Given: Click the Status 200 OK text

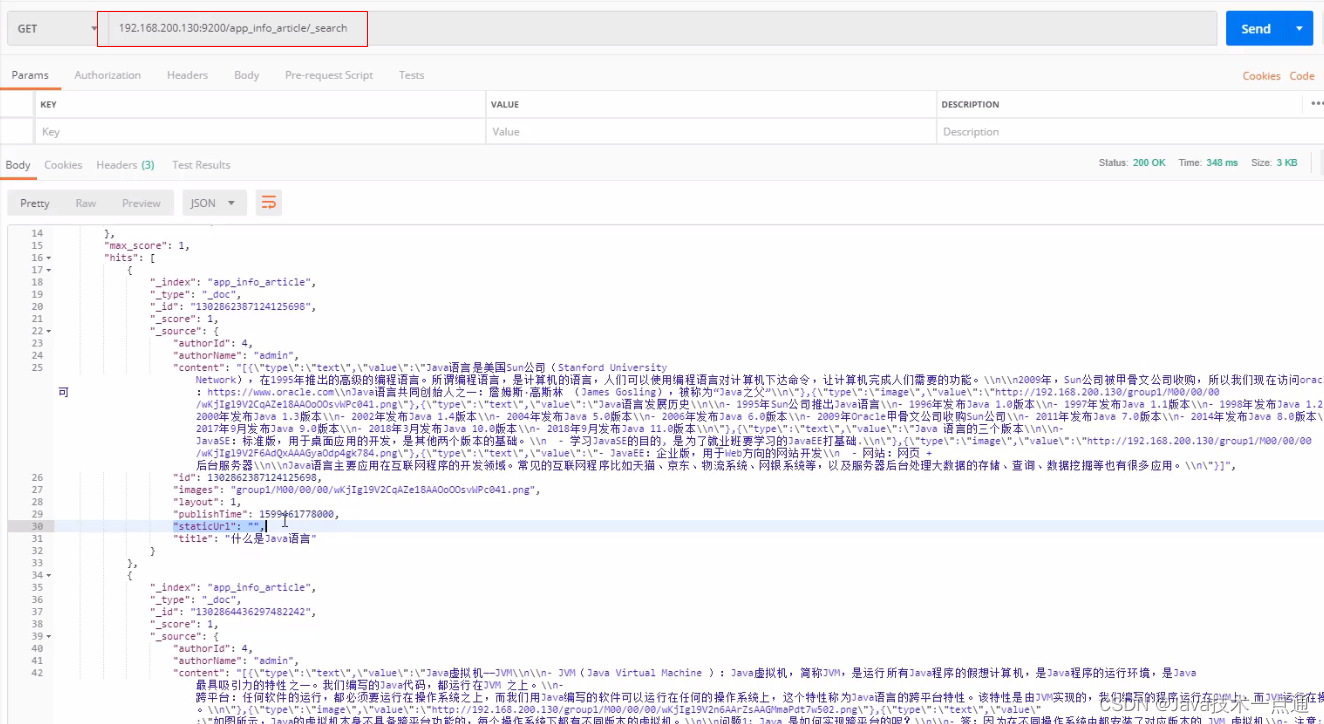Looking at the screenshot, I should click(x=1132, y=162).
